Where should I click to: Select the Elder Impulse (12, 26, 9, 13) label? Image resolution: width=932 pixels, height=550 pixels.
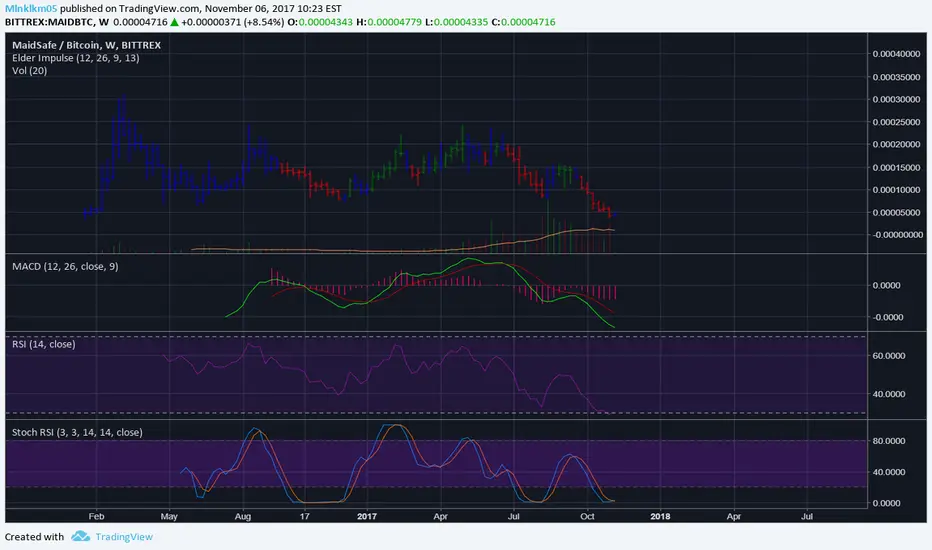(75, 58)
